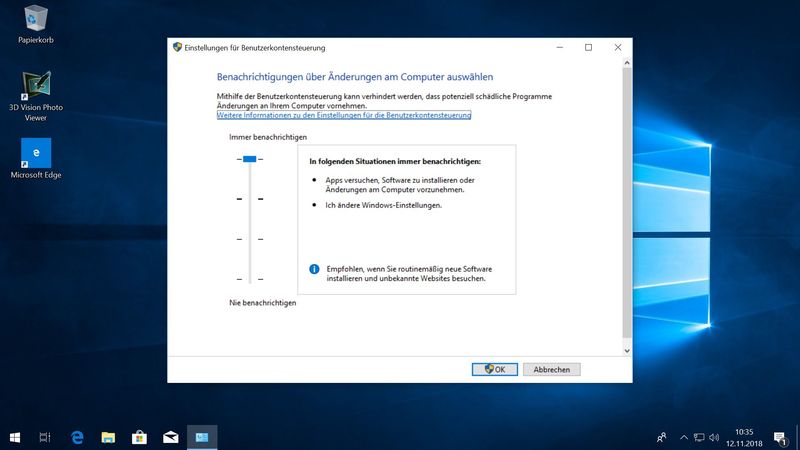Click the dialog scrollbar up arrow
The height and width of the screenshot is (450, 800).
pyautogui.click(x=627, y=63)
